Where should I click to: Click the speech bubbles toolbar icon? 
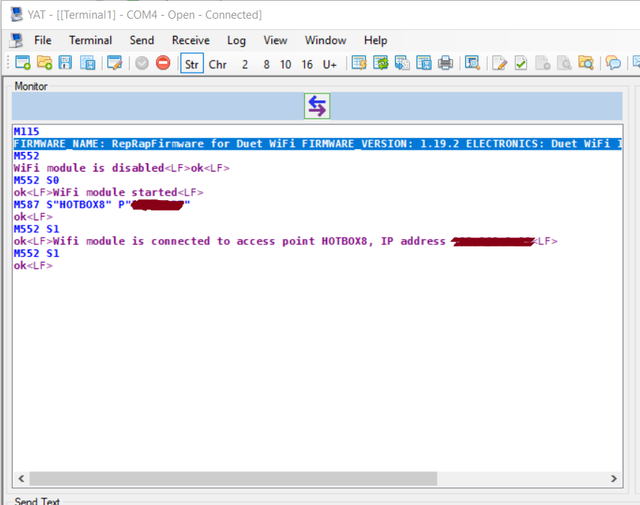coord(613,63)
